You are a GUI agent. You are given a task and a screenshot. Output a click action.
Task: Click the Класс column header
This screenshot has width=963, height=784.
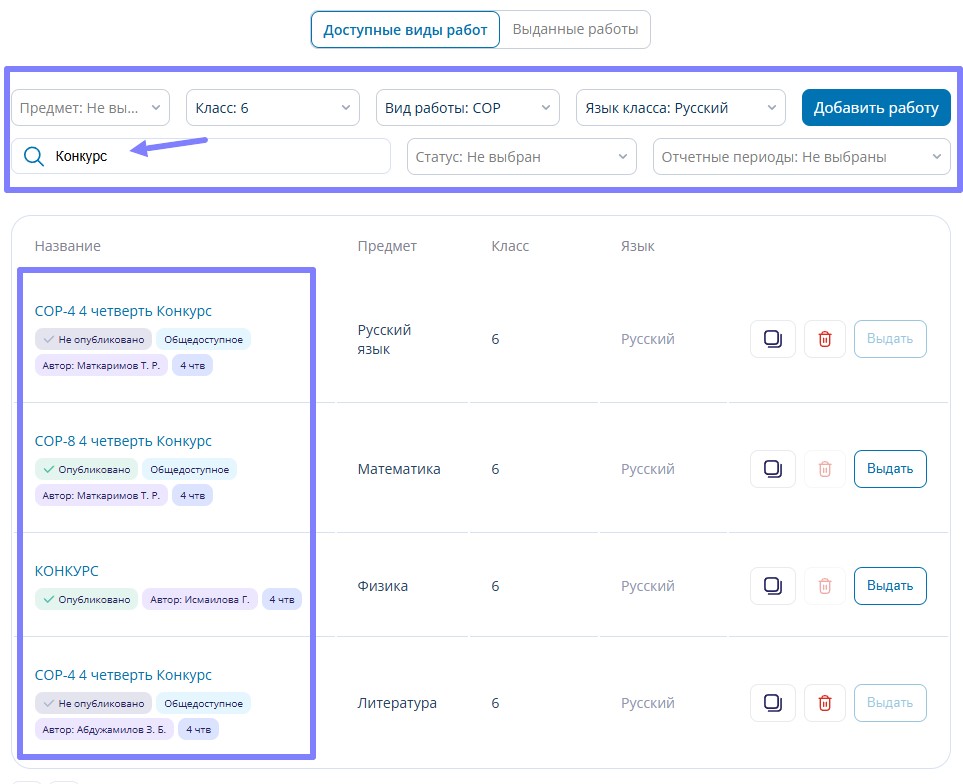[x=510, y=246]
